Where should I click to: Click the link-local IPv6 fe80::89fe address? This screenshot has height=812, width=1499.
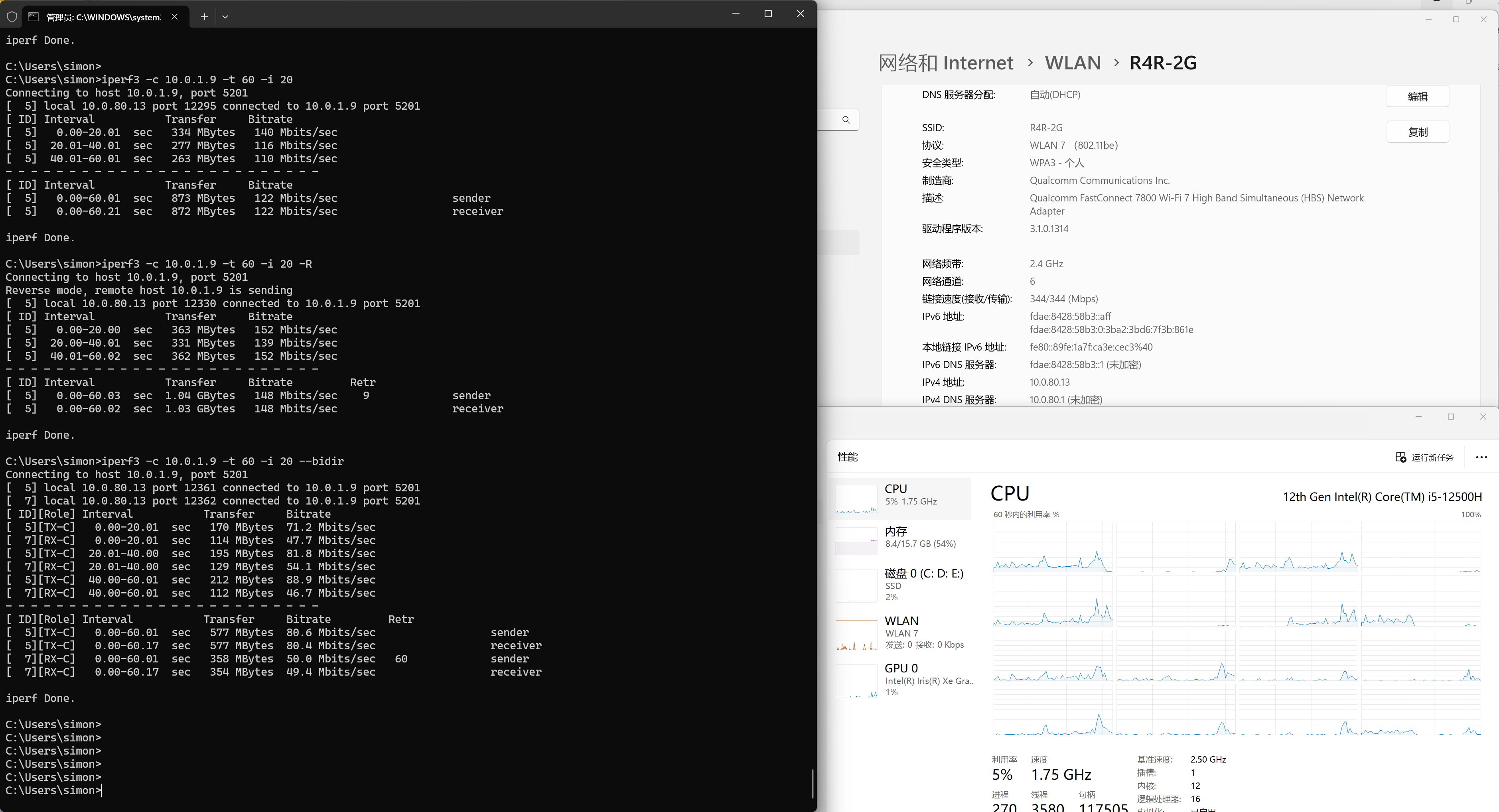point(1091,347)
